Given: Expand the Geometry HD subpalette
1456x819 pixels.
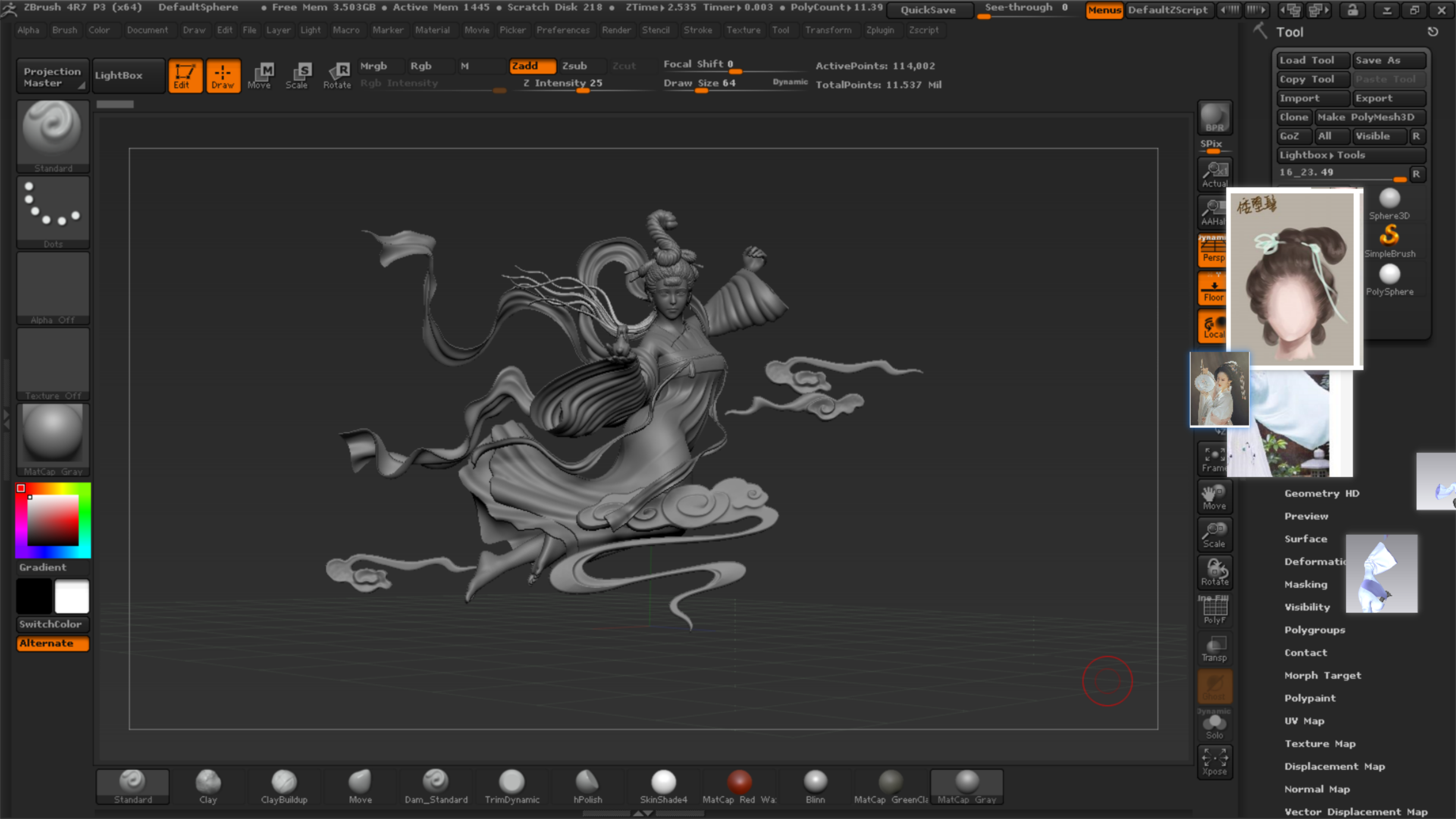Looking at the screenshot, I should pos(1321,493).
